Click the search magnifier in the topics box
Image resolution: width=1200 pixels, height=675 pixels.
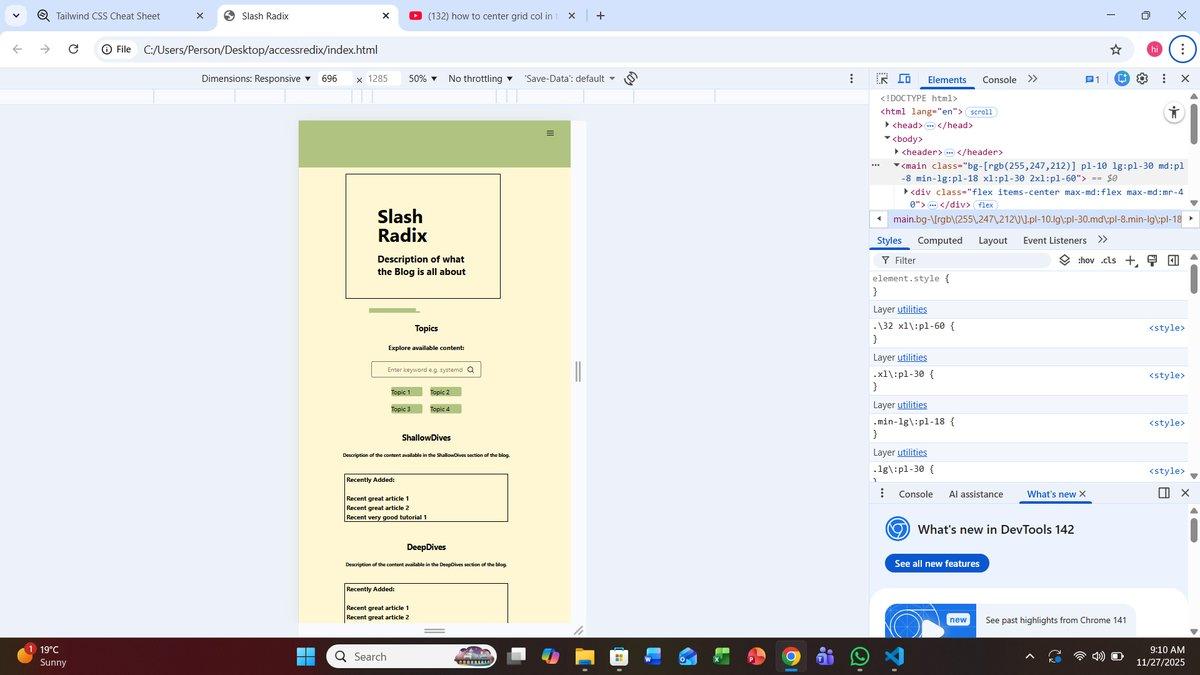tap(471, 369)
